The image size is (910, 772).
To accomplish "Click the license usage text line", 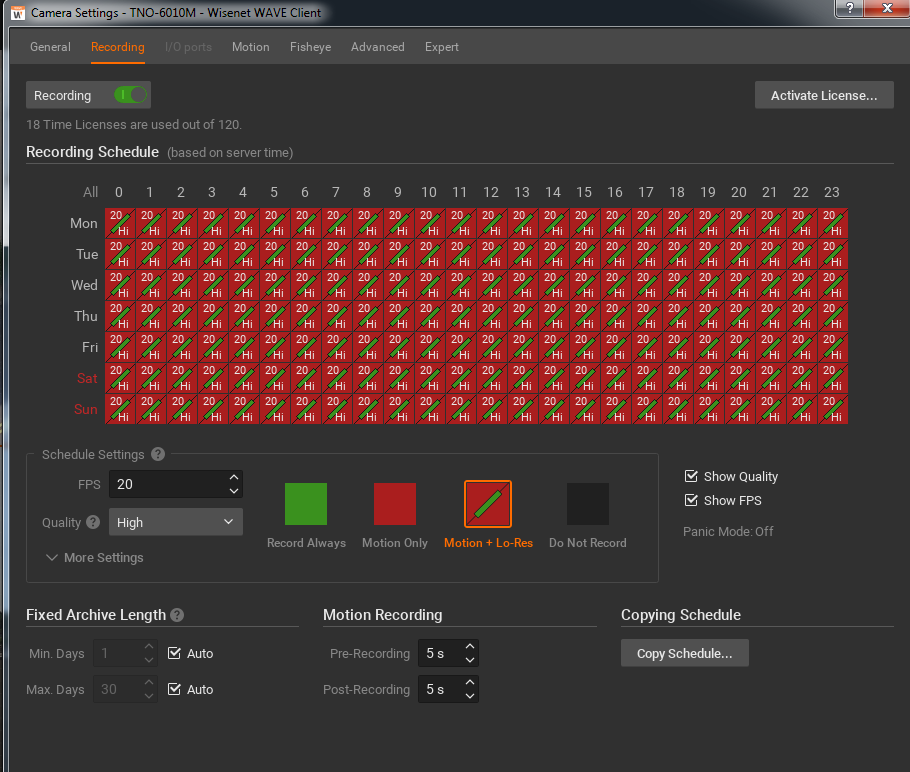I will pos(134,125).
